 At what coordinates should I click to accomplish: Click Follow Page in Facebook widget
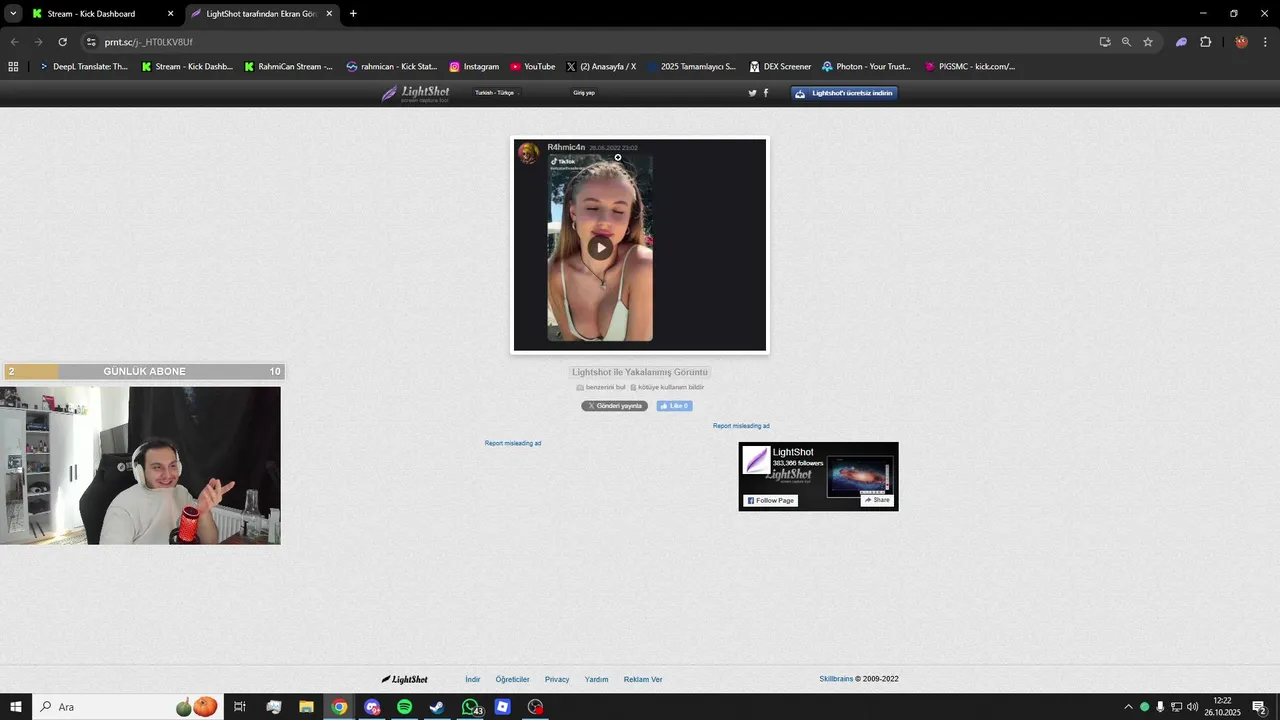770,500
